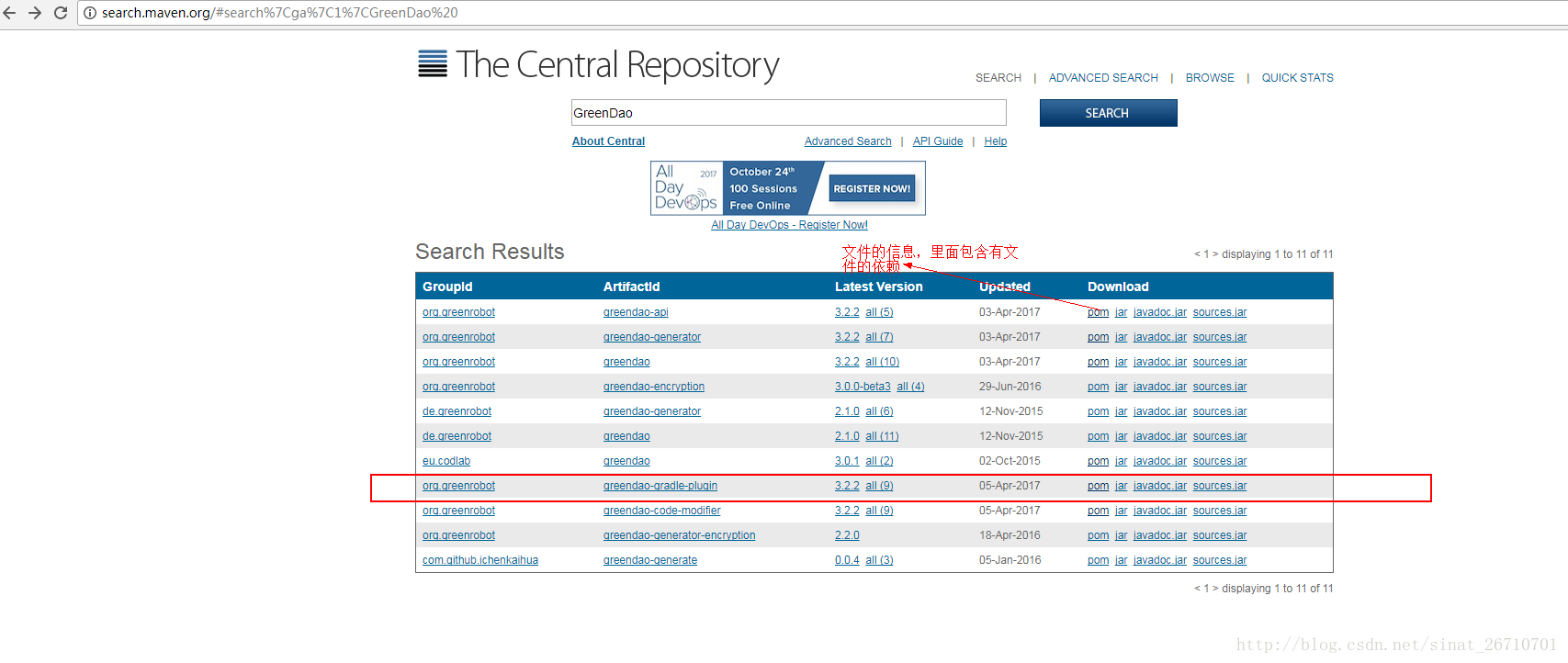The height and width of the screenshot is (663, 1568).
Task: Click the GroupId column header
Action: click(x=447, y=287)
